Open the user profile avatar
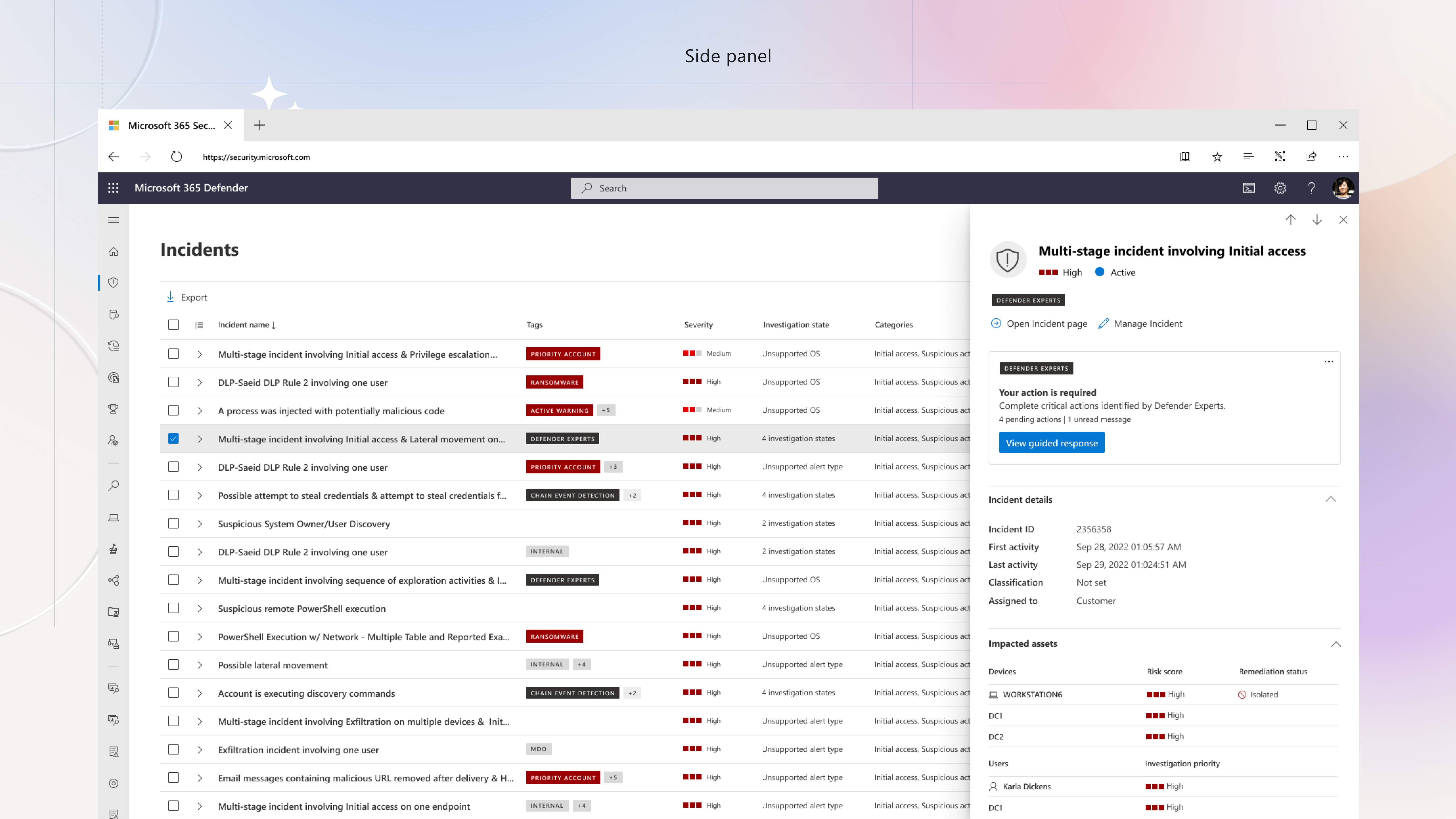 (x=1343, y=188)
